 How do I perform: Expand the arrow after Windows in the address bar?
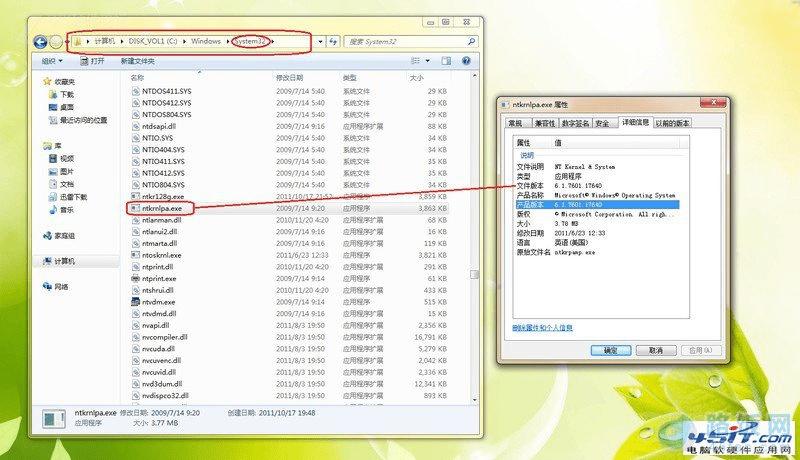(x=228, y=41)
